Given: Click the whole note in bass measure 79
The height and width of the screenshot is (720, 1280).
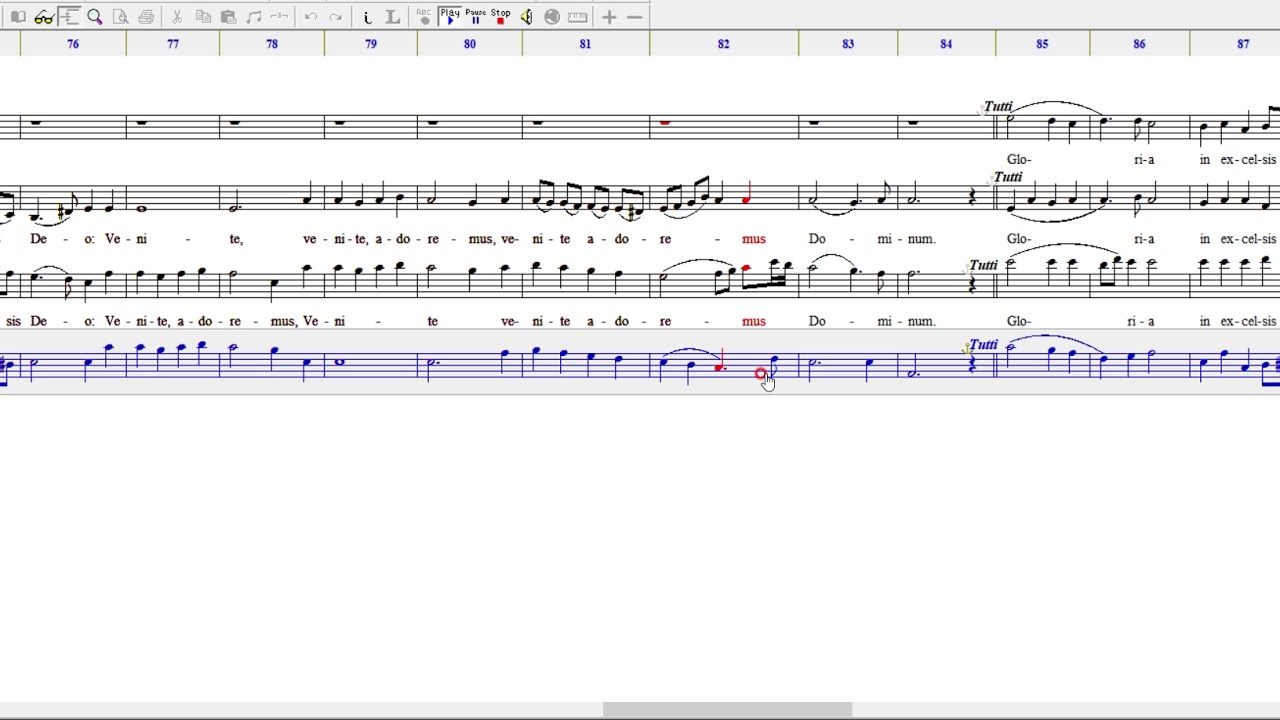Looking at the screenshot, I should [x=340, y=362].
